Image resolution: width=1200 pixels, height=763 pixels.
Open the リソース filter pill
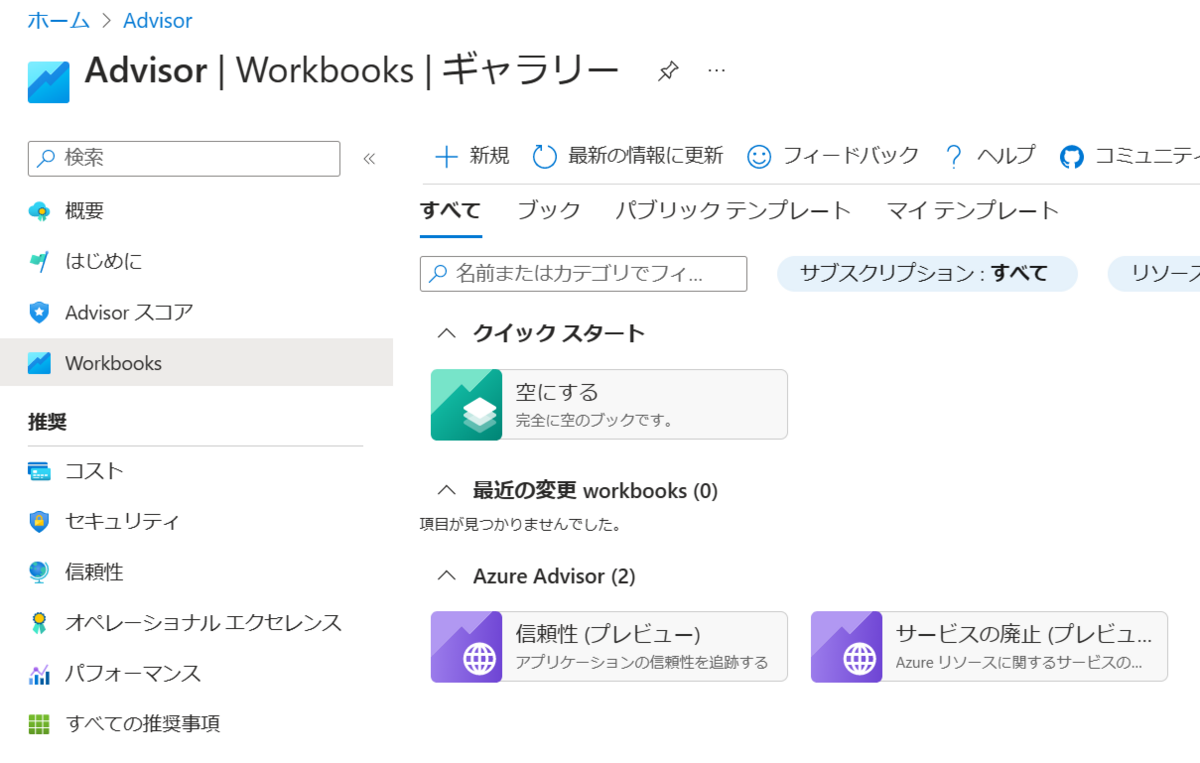click(1154, 274)
